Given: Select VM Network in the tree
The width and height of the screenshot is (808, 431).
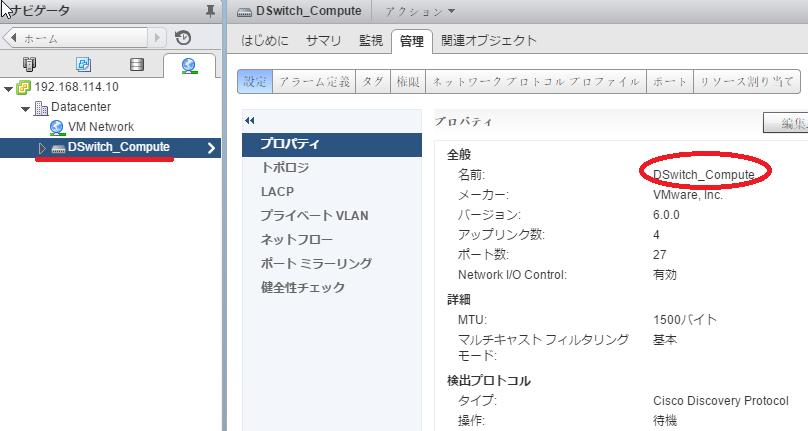Looking at the screenshot, I should click(101, 127).
